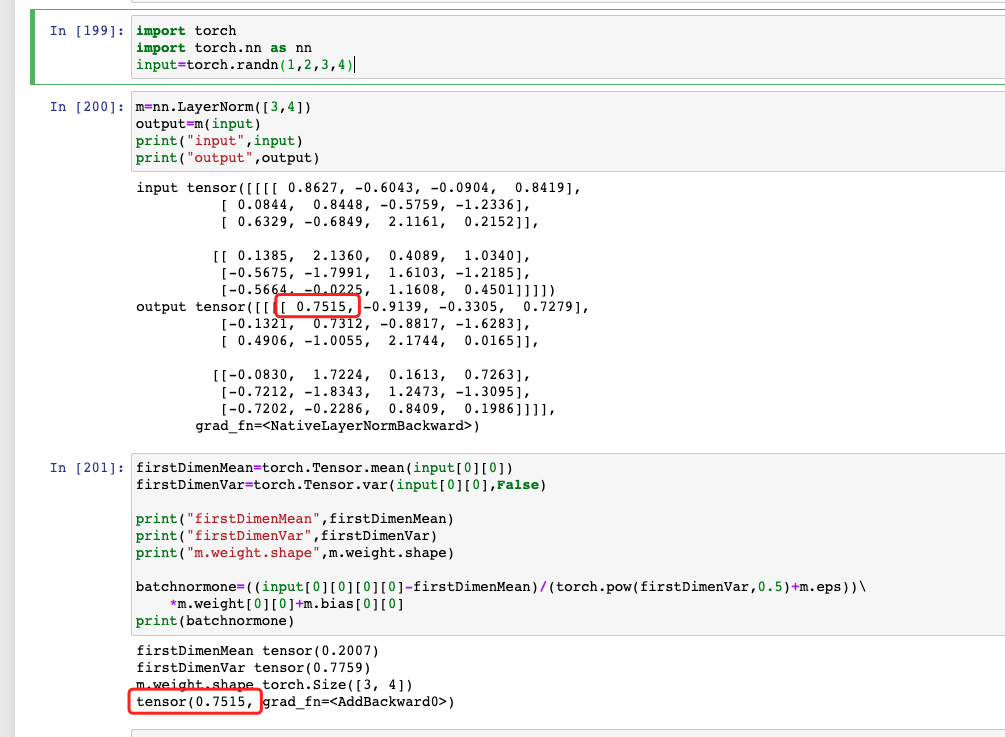Click the print("m.weight.shape",m.weight.shape) line
1005x737 pixels.
click(295, 553)
